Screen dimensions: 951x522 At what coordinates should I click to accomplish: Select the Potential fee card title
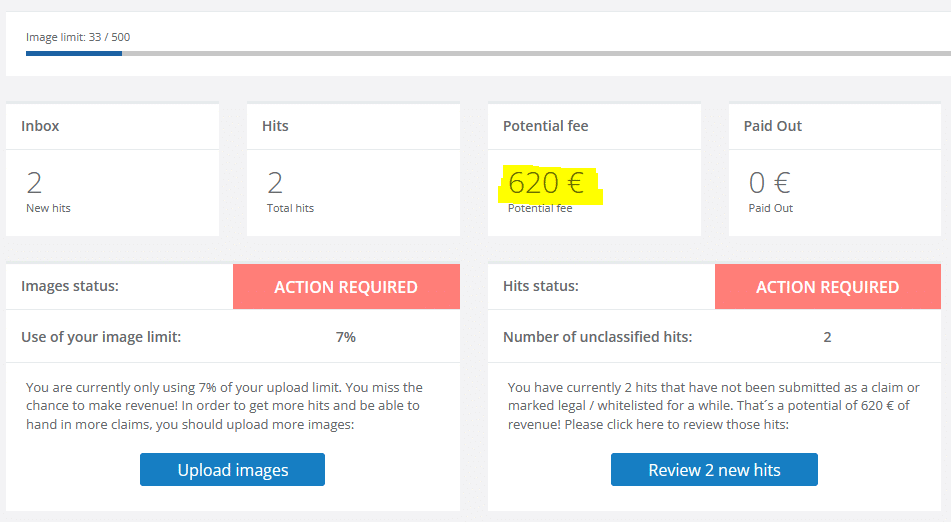(545, 126)
